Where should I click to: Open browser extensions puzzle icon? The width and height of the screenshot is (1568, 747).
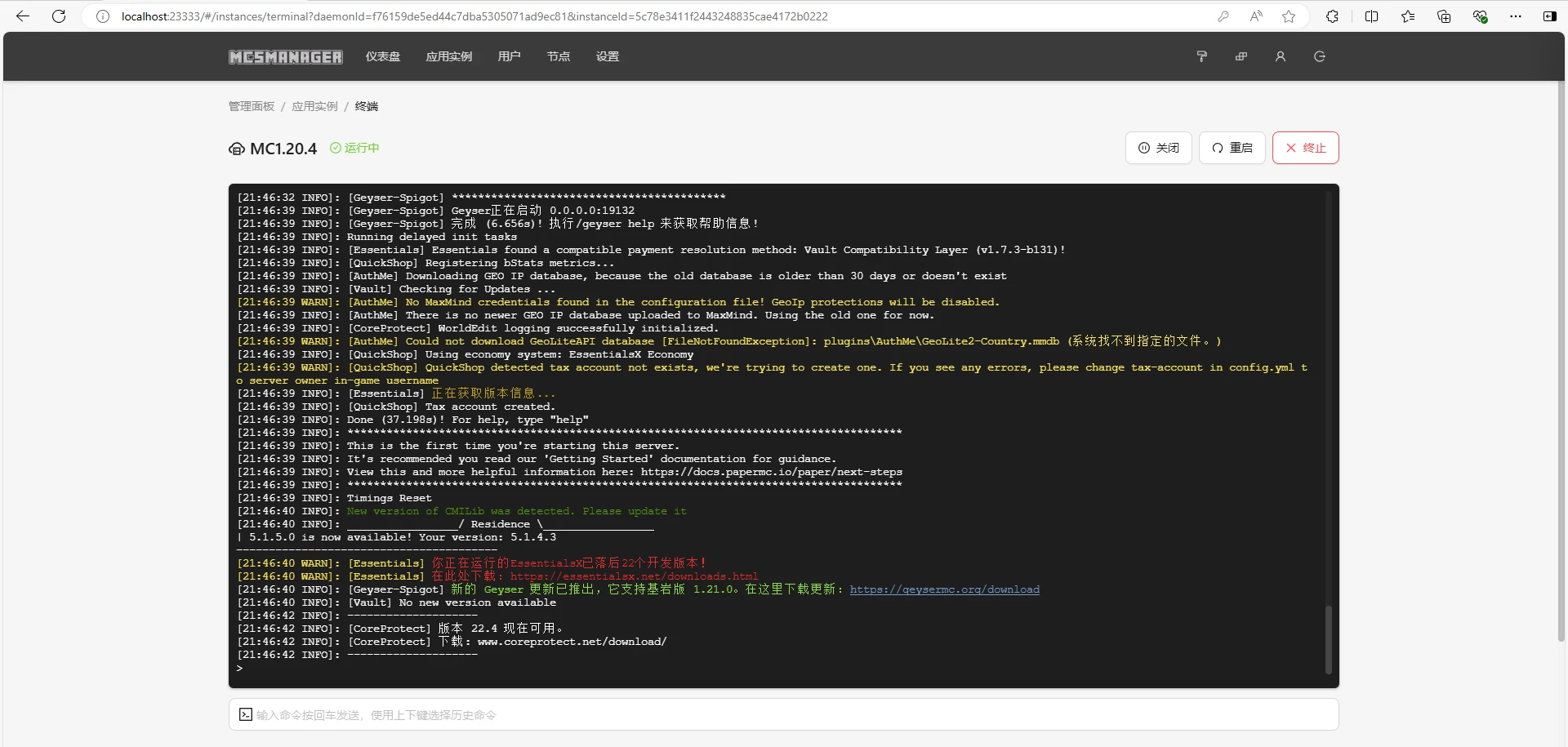[x=1332, y=16]
